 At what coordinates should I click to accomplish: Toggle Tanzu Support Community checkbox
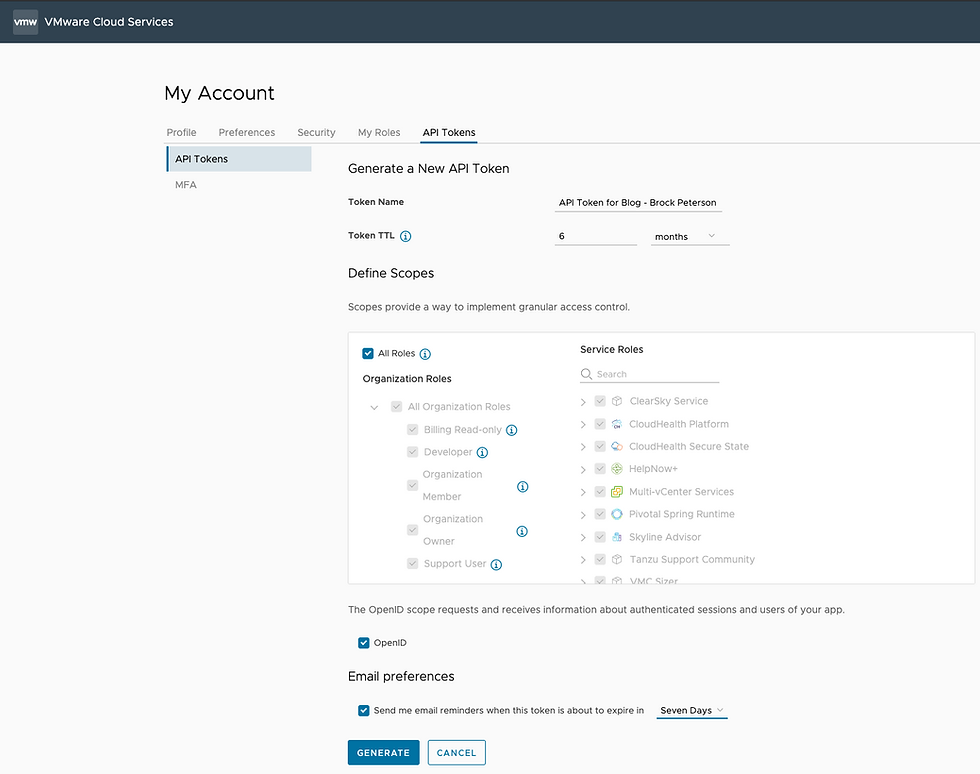click(600, 560)
